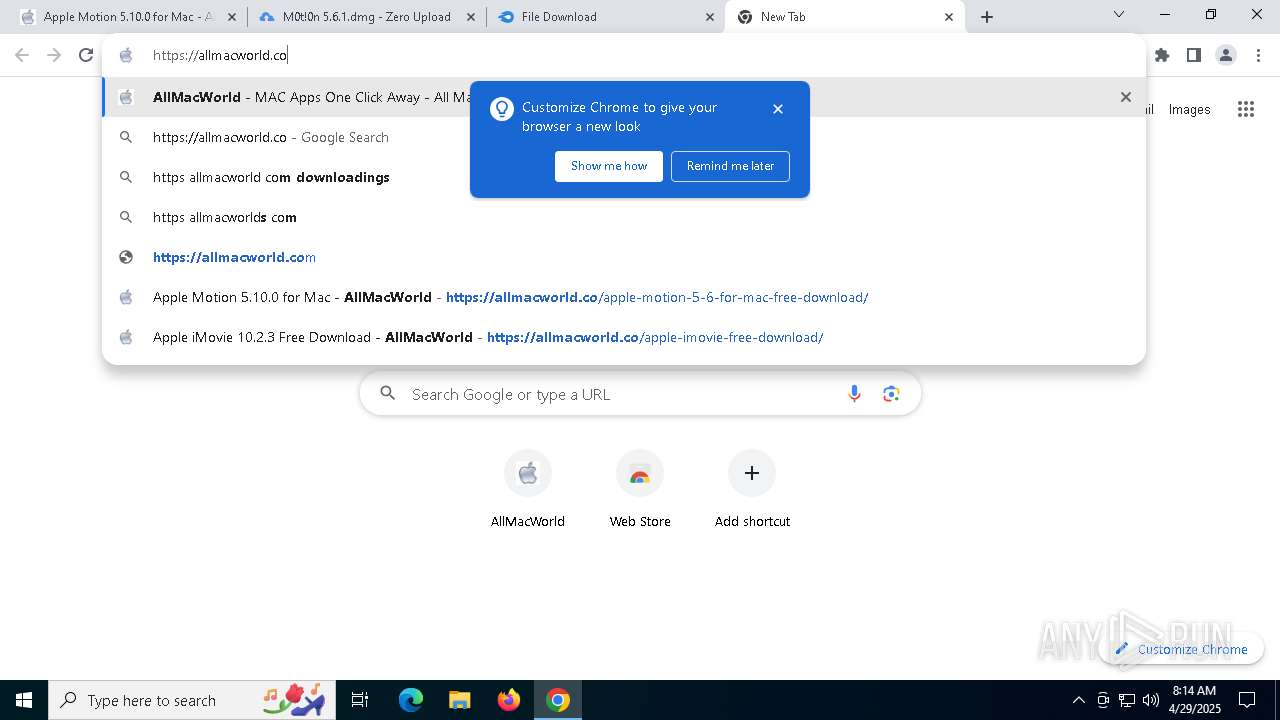Screen dimensions: 1280x720
Task: Open the Web Store shortcut
Action: pos(640,489)
